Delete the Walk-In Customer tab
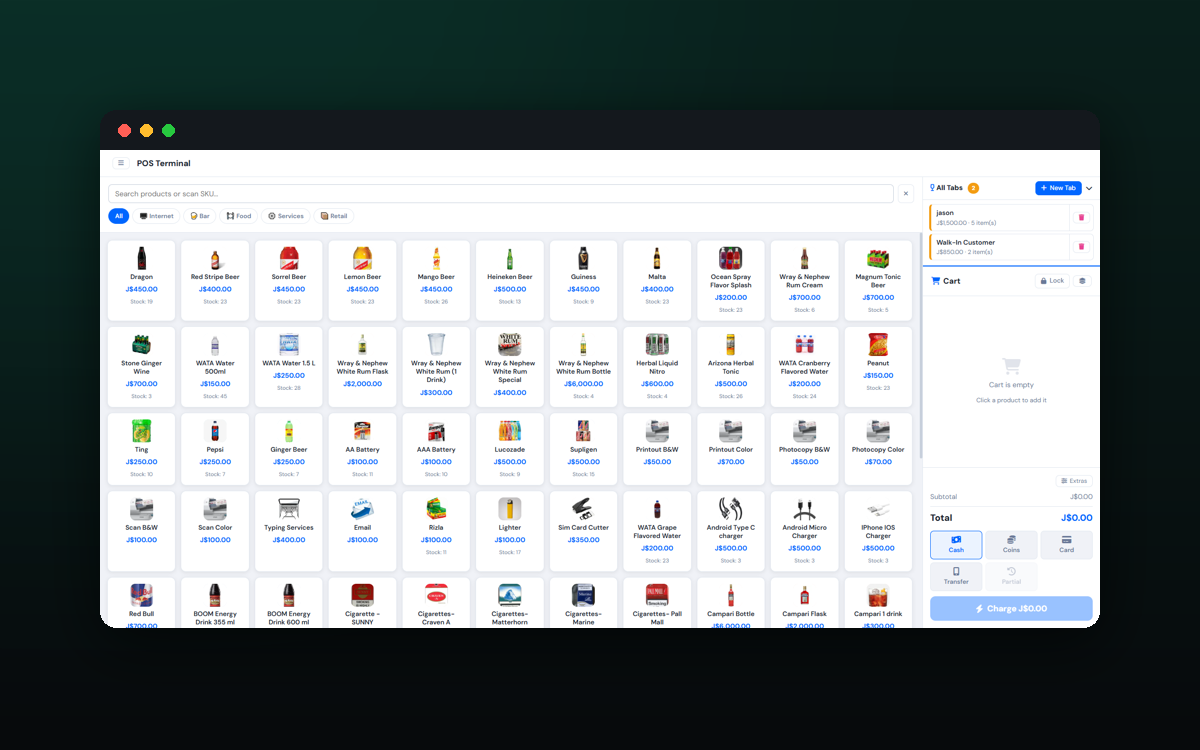The width and height of the screenshot is (1200, 750). [x=1081, y=246]
